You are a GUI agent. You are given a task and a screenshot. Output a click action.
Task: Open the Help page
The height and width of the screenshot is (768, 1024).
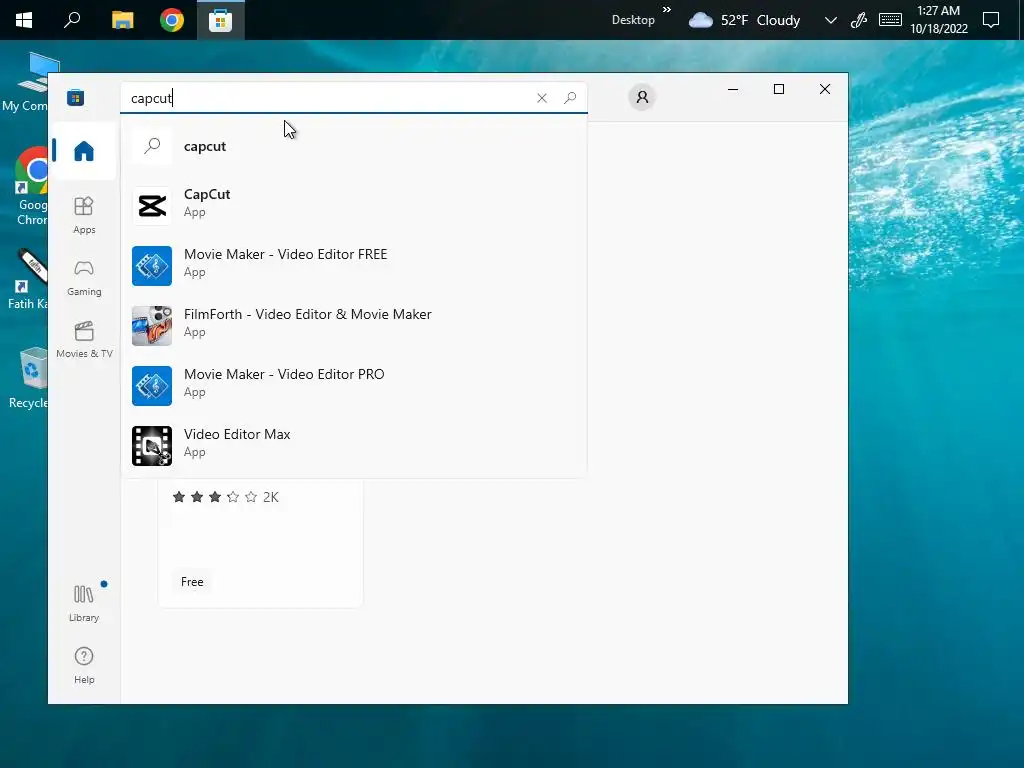point(84,665)
